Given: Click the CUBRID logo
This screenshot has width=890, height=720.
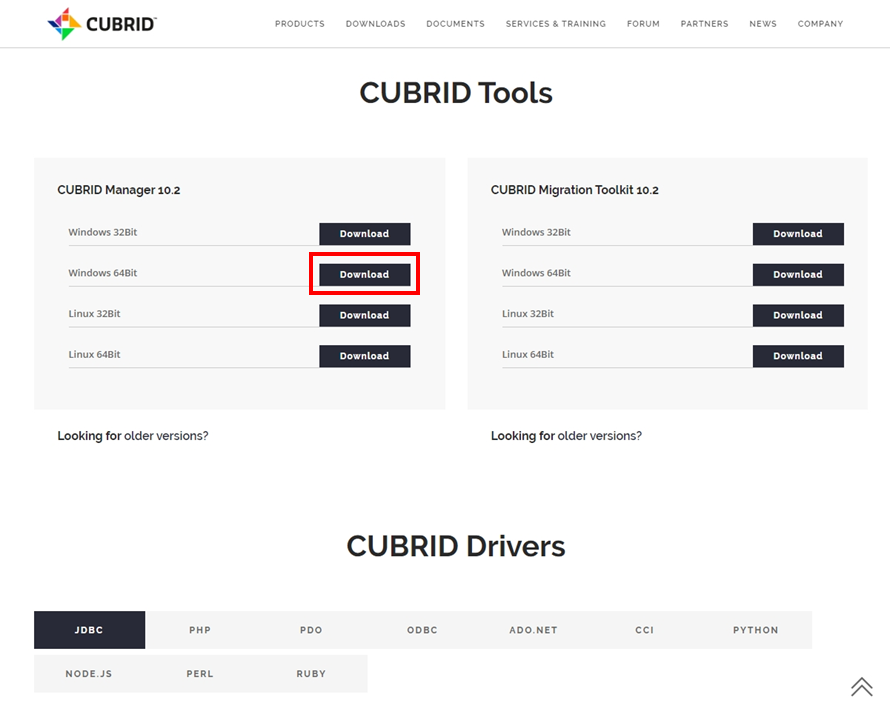Looking at the screenshot, I should coord(102,24).
